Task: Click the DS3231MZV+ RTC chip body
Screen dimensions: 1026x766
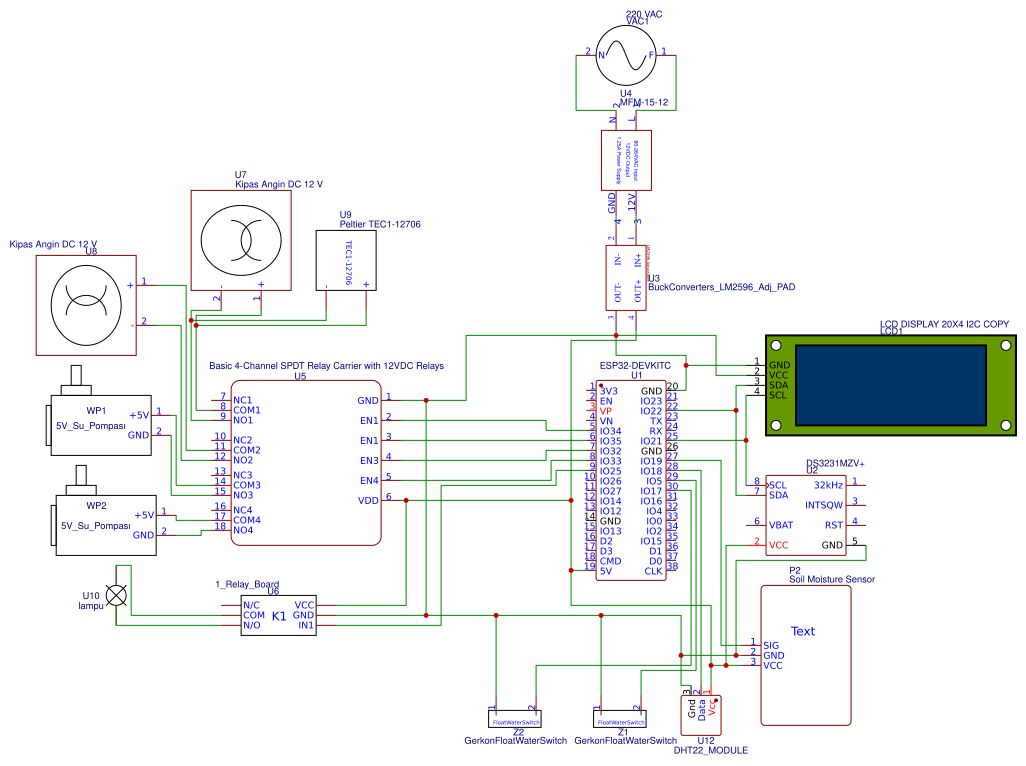Action: pos(805,515)
